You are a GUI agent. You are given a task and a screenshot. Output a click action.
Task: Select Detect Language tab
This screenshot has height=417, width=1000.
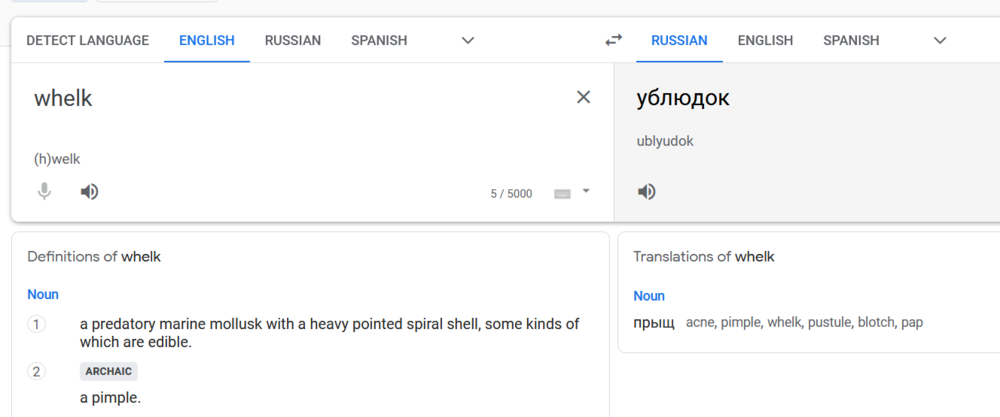click(x=87, y=41)
